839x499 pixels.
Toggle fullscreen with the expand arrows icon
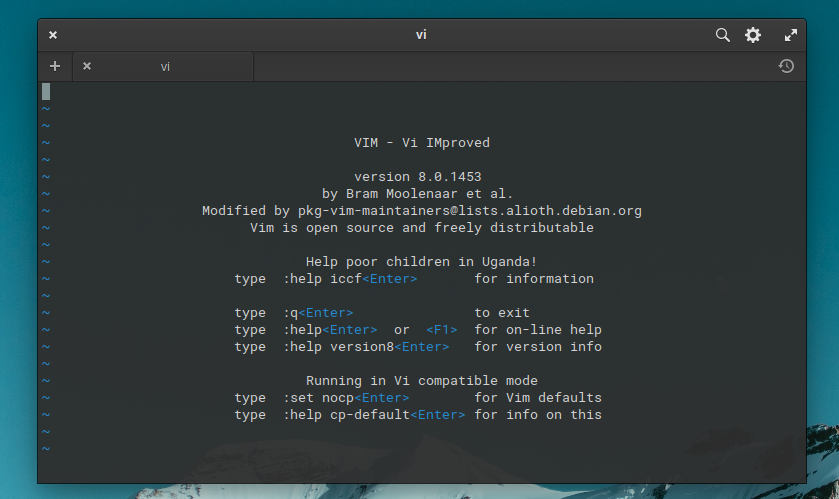coord(791,35)
